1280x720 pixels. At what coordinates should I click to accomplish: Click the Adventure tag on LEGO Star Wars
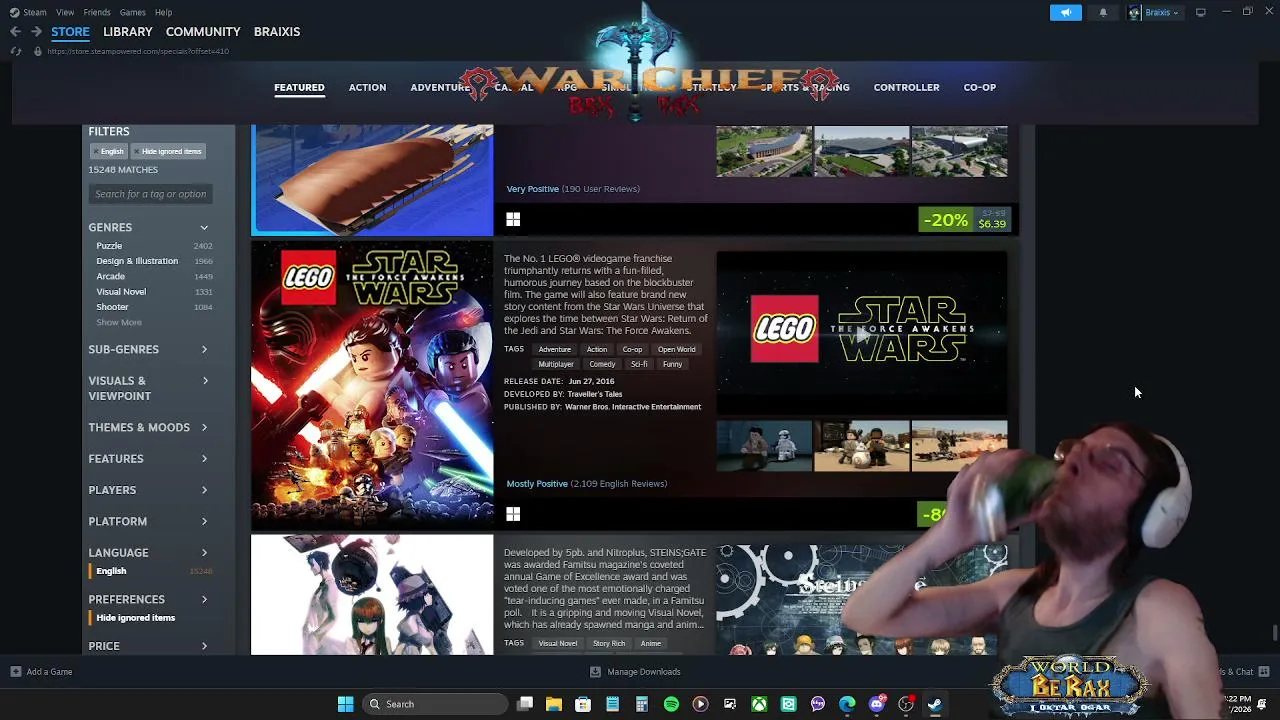(555, 350)
